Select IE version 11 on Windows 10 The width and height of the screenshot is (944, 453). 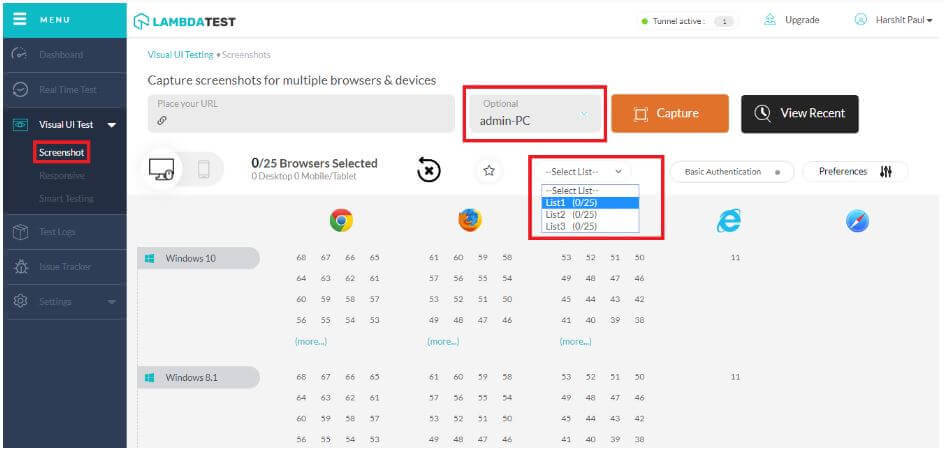735,258
